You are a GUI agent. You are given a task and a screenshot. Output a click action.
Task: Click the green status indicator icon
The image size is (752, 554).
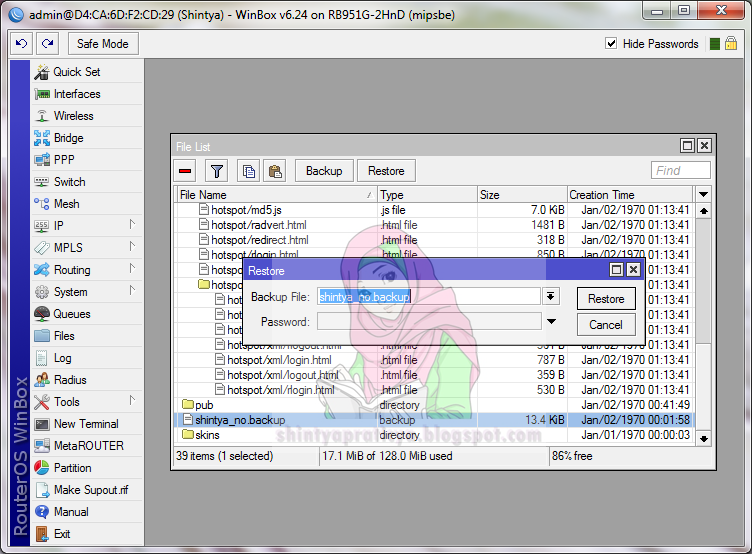coord(715,44)
